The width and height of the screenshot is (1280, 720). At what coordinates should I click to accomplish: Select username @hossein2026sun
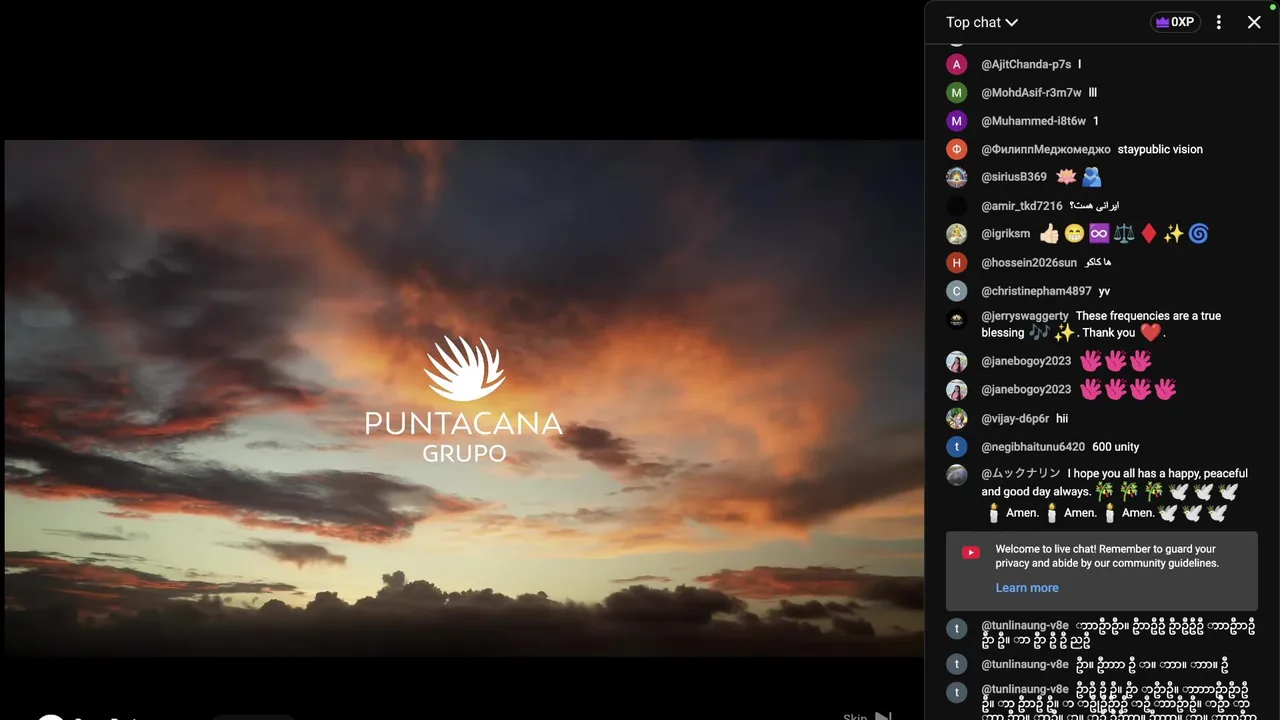[x=1029, y=263]
